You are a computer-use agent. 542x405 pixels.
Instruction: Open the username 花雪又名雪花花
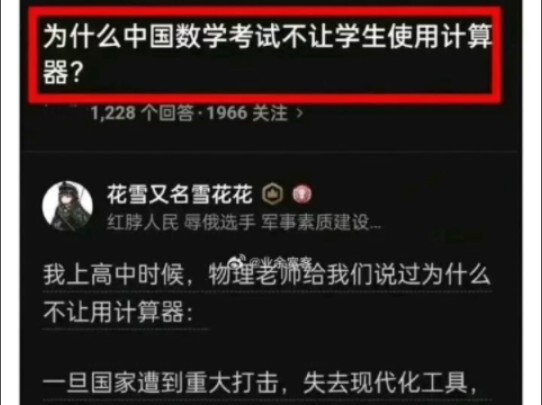tap(180, 194)
